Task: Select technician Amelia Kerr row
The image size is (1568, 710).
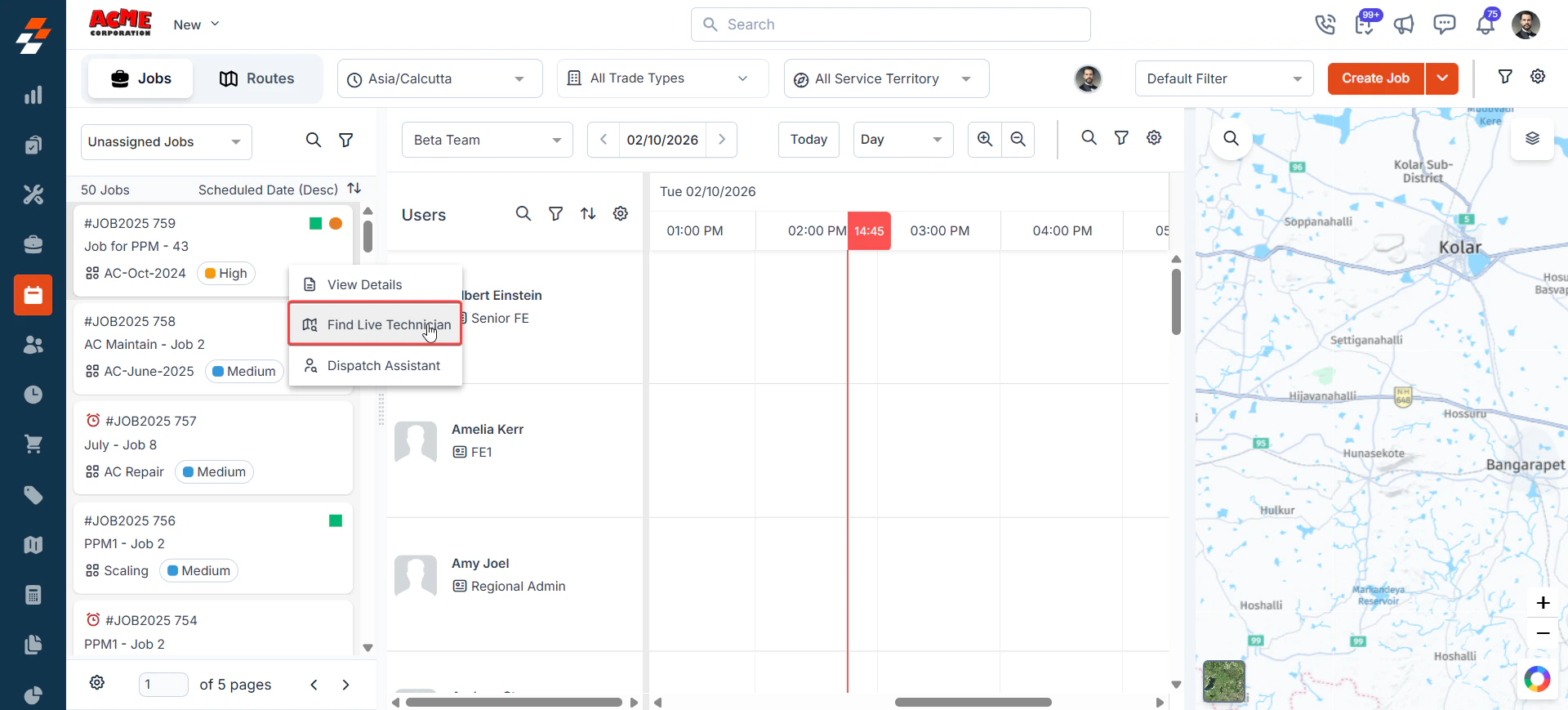Action: tap(514, 450)
